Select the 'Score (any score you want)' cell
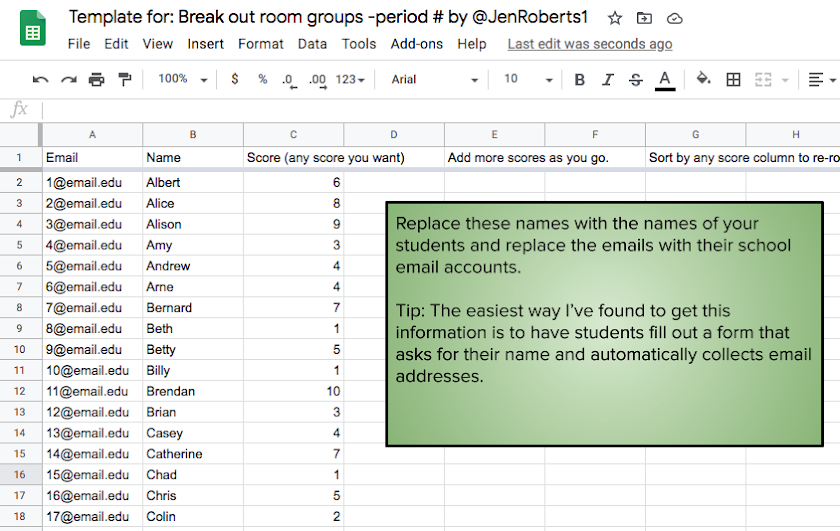The image size is (840, 531). (294, 158)
